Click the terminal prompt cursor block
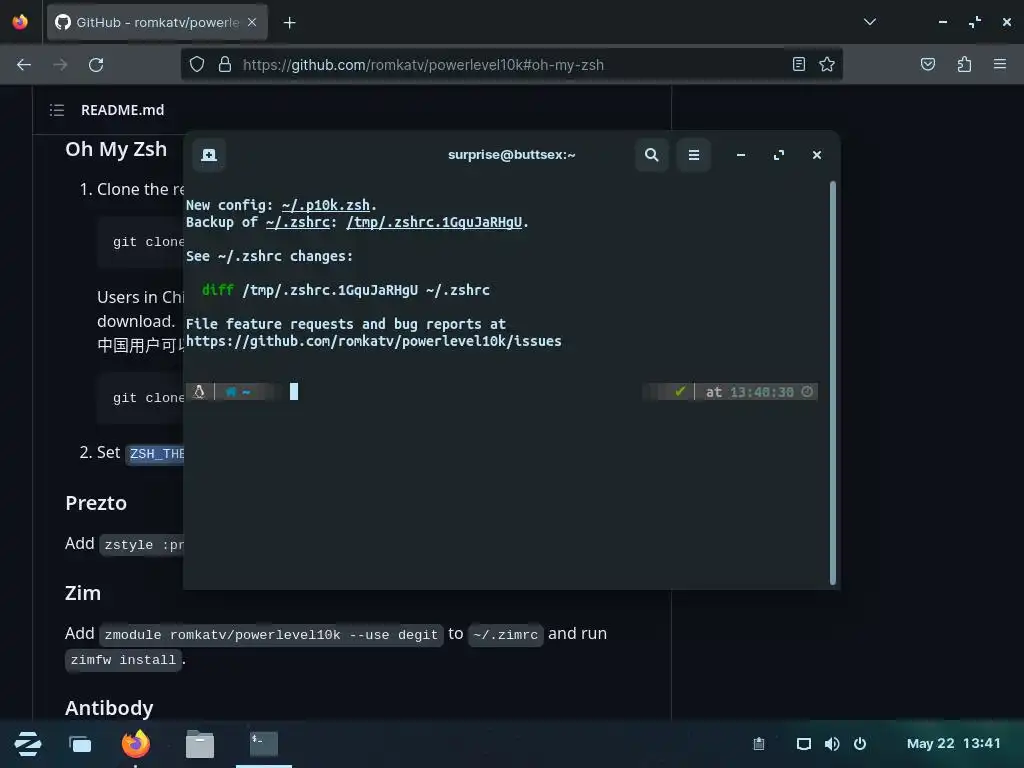This screenshot has height=768, width=1024. [x=294, y=391]
